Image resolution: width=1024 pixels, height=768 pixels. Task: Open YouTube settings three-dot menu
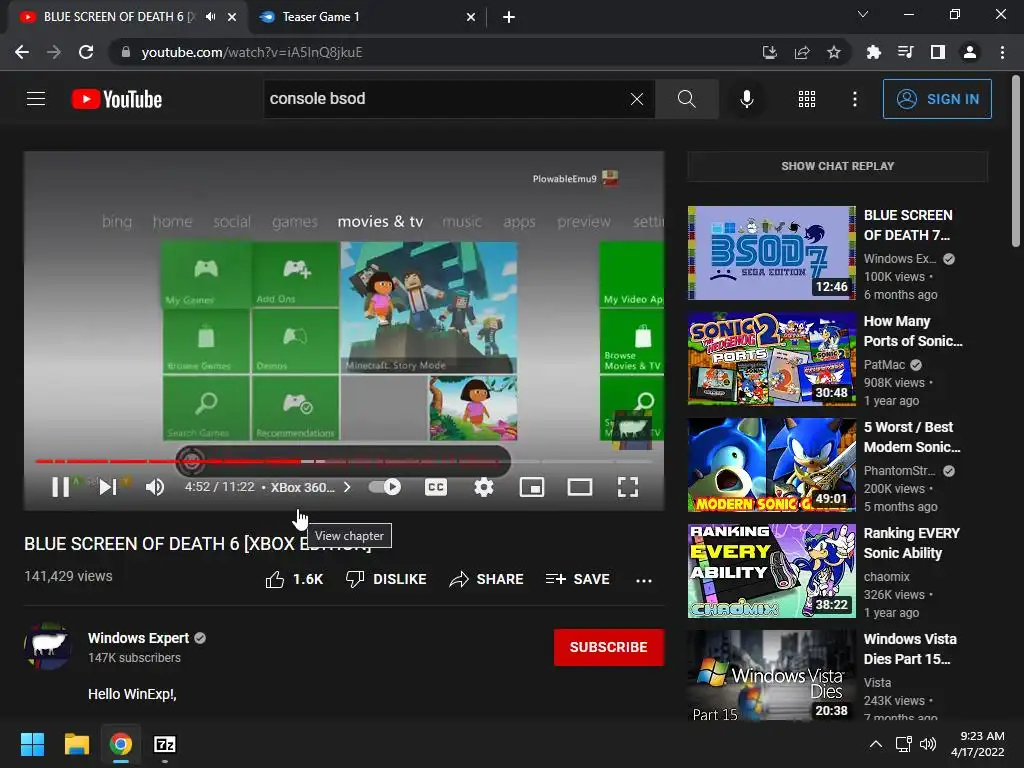tap(854, 99)
